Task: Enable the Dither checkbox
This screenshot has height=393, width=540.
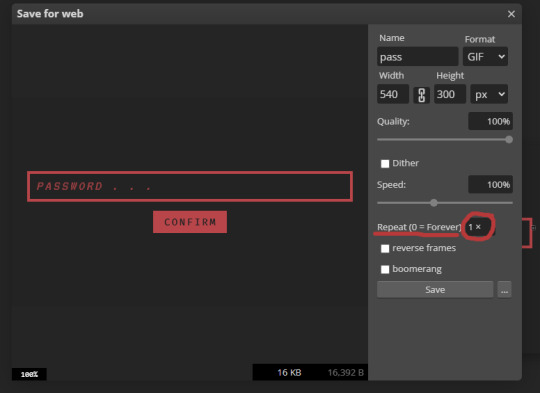Action: point(385,163)
